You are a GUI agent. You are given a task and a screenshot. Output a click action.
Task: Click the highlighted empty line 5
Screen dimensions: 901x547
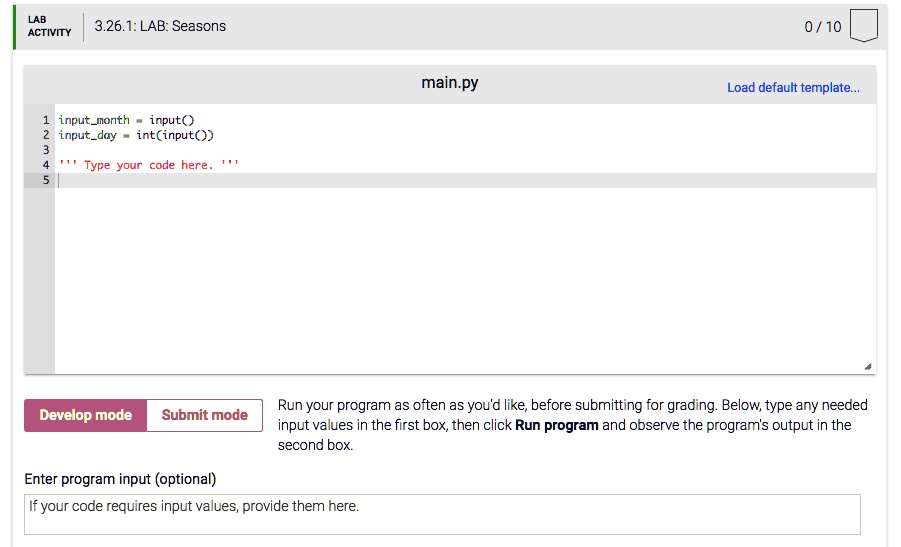[x=400, y=180]
